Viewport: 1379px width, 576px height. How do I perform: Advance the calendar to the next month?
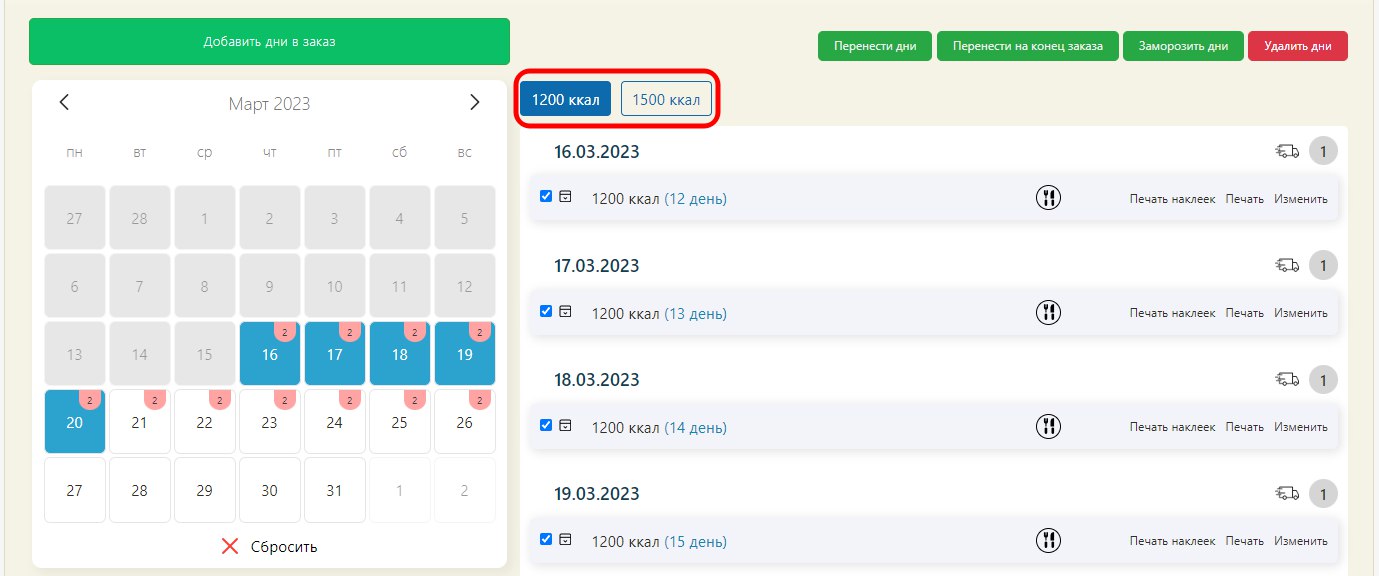(x=475, y=102)
